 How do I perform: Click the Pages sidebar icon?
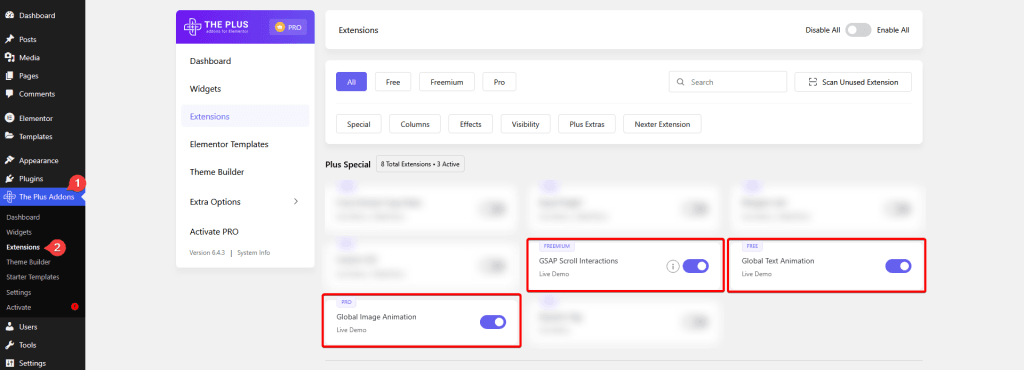point(9,76)
